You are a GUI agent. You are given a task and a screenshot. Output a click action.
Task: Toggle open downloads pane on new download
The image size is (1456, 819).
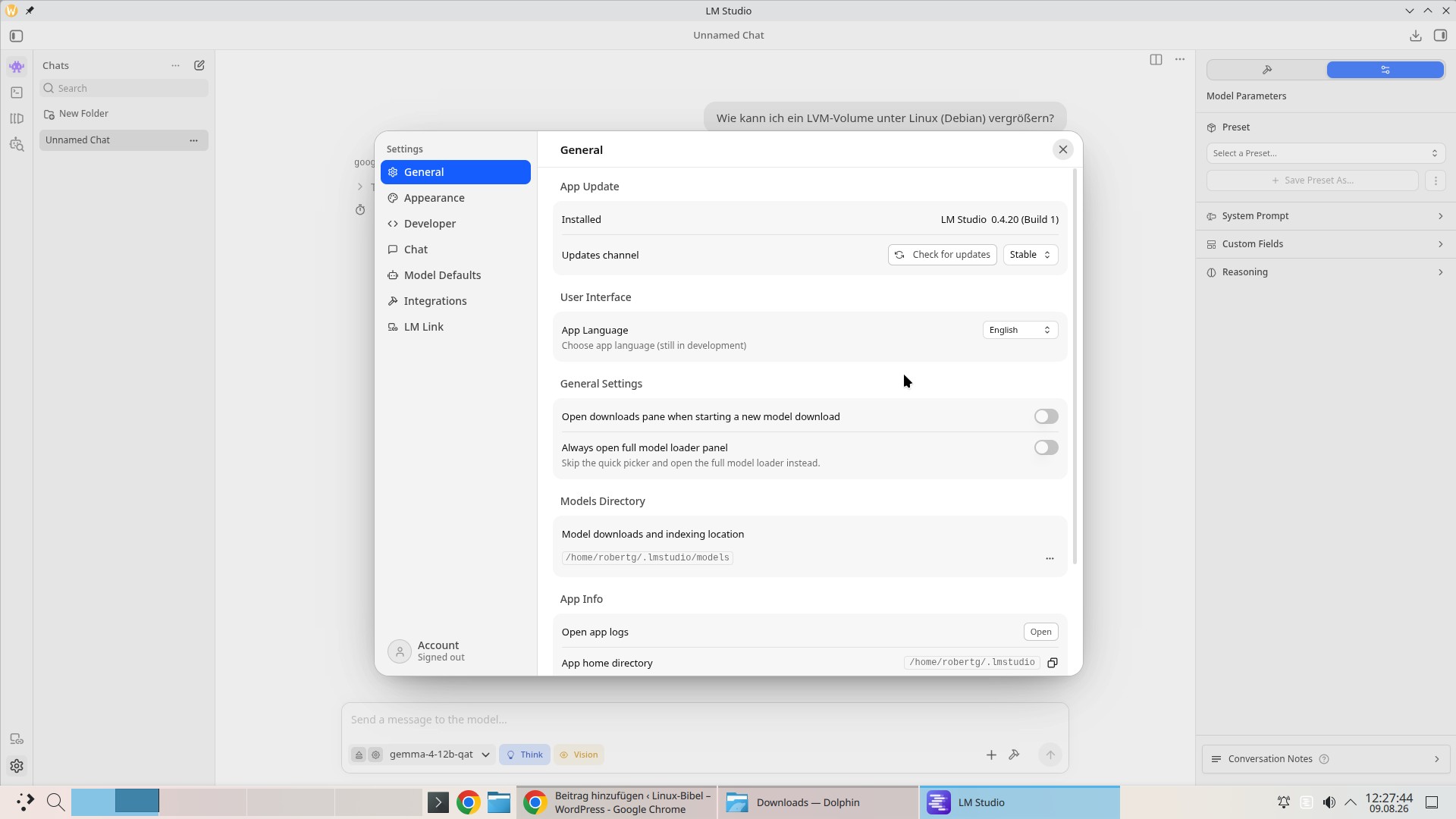pyautogui.click(x=1046, y=416)
